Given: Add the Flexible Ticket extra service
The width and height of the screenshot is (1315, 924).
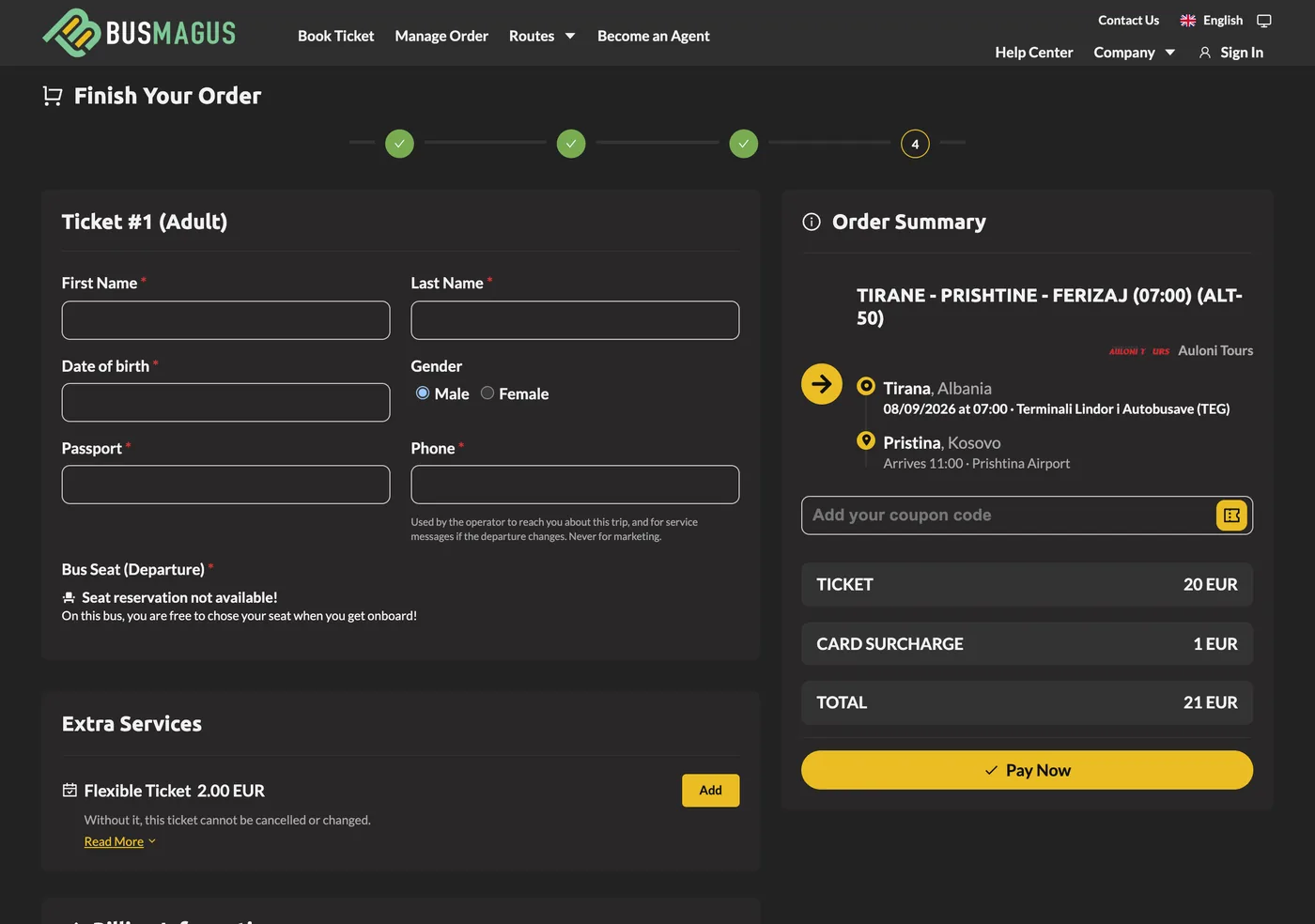Looking at the screenshot, I should [710, 791].
